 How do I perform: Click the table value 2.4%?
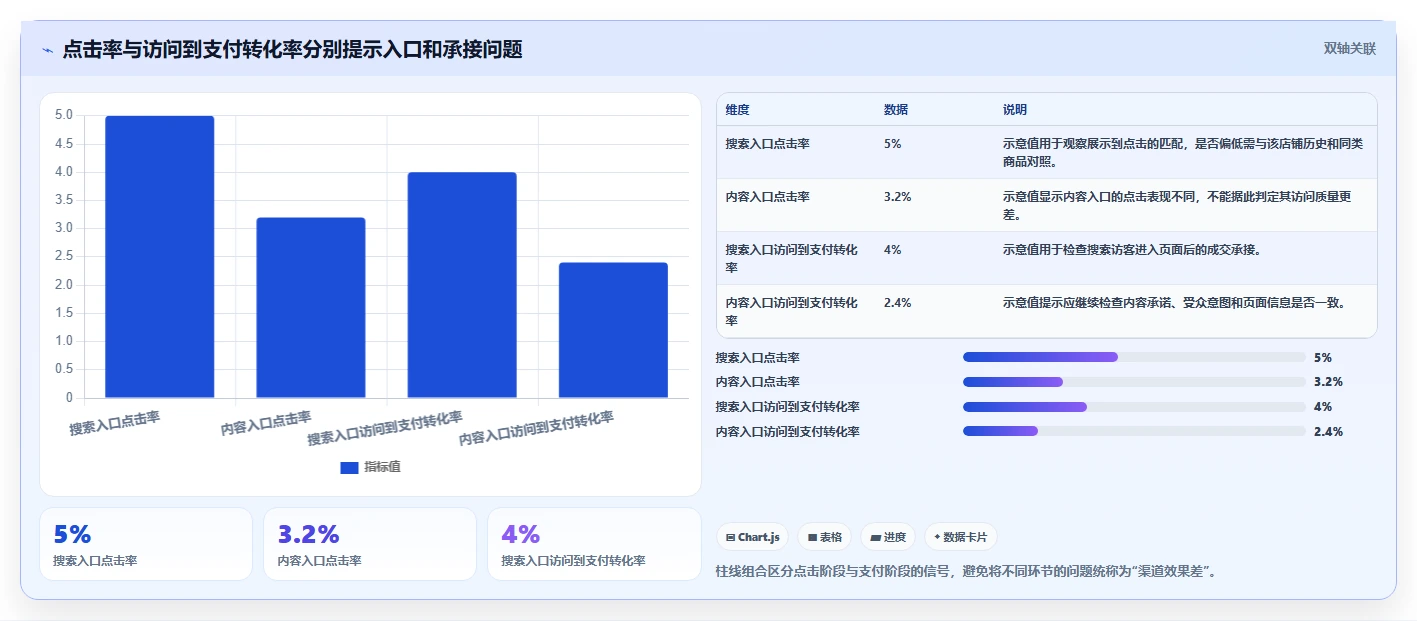click(x=898, y=303)
